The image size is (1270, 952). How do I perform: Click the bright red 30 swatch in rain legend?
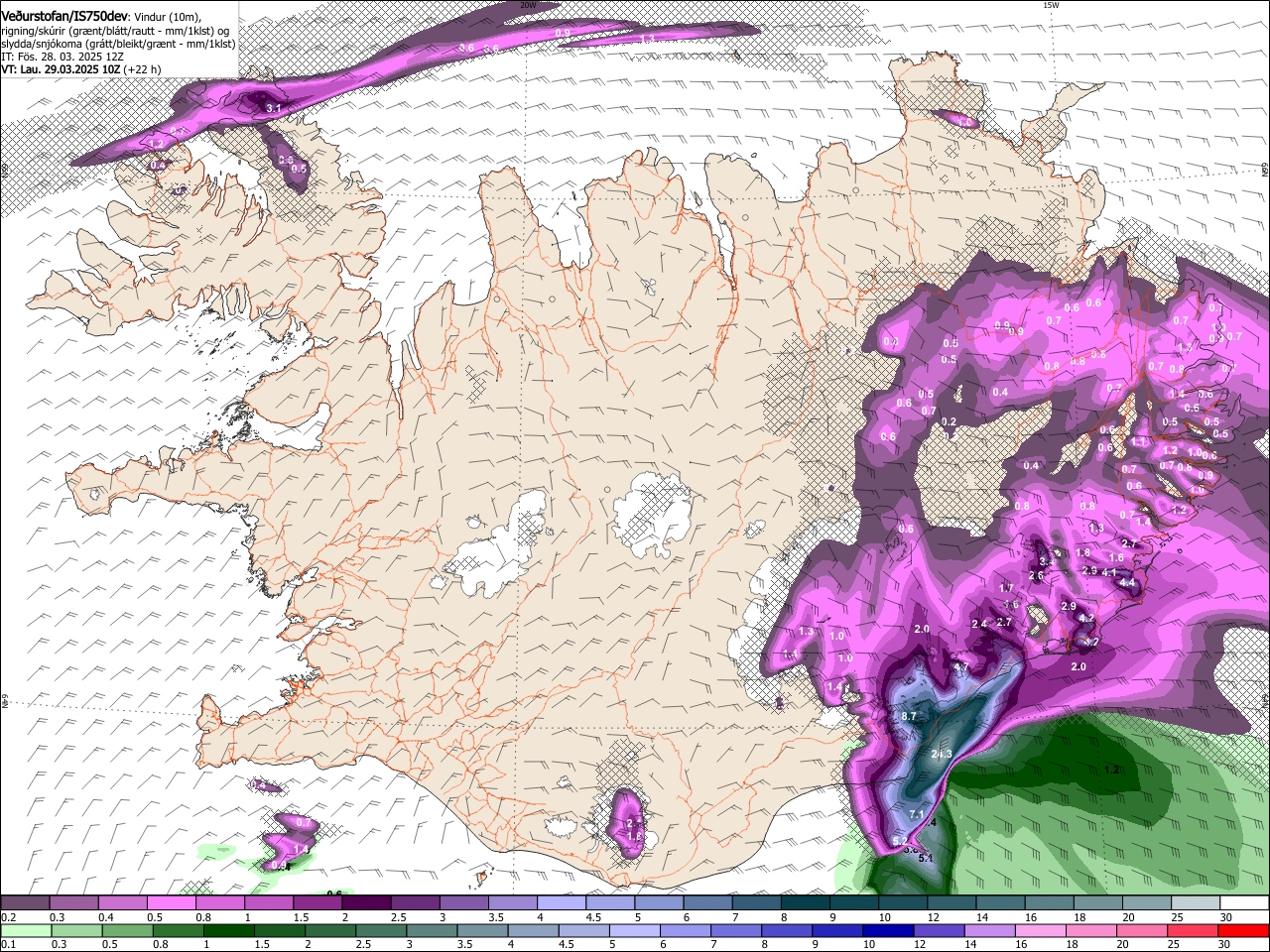tap(1243, 931)
